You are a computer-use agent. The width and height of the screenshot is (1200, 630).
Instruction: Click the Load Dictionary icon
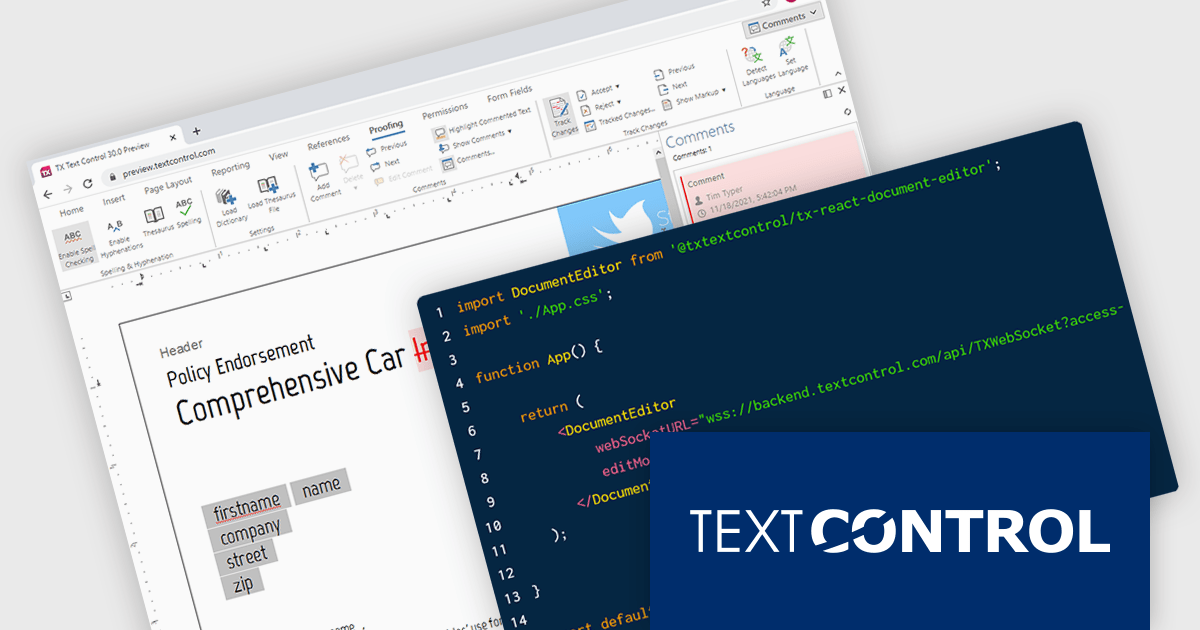point(225,197)
